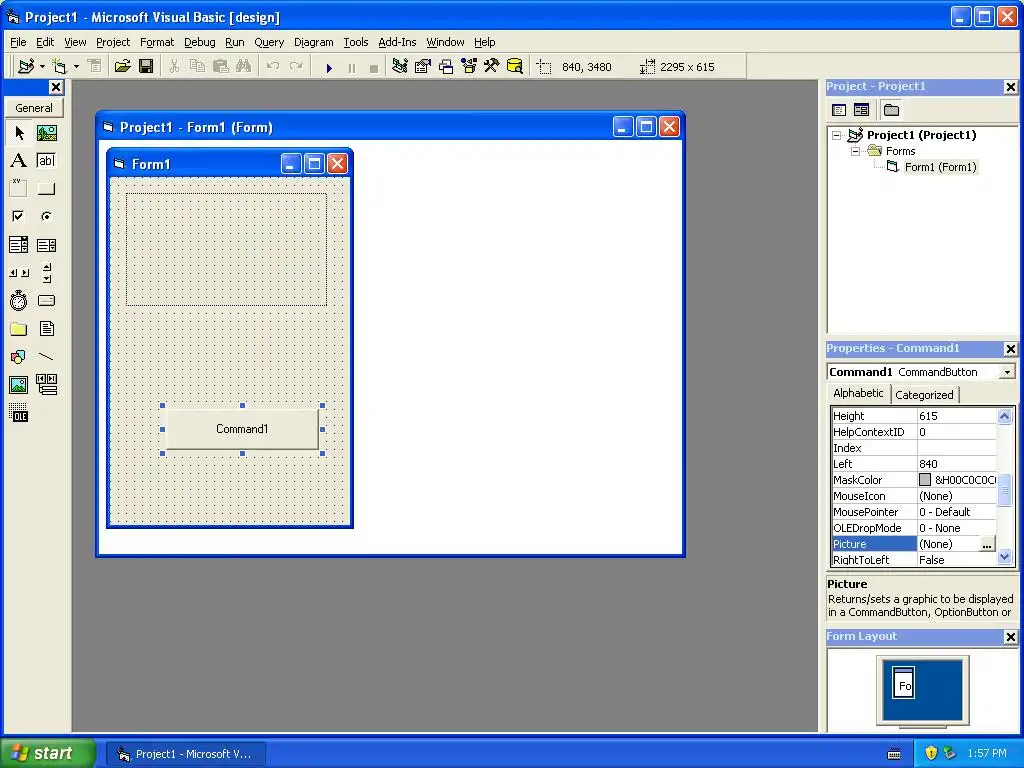Click the Find binoculars icon
The height and width of the screenshot is (768, 1024).
(x=244, y=66)
